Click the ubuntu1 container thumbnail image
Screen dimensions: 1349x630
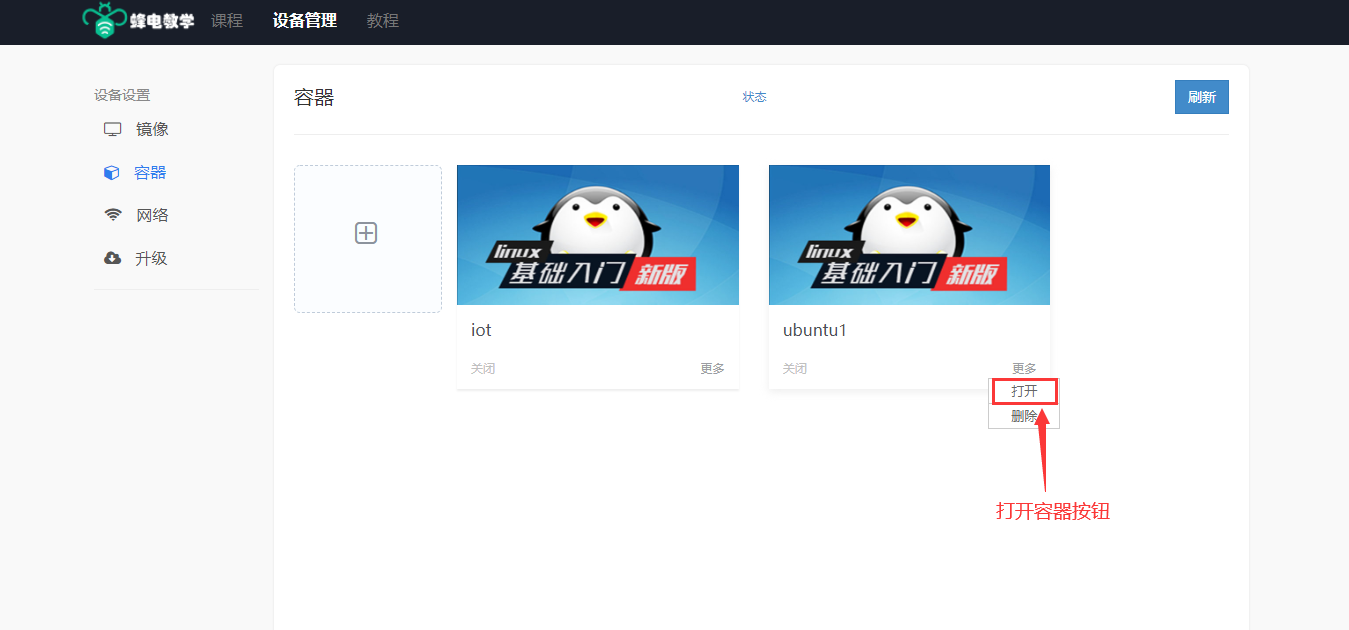tap(909, 235)
